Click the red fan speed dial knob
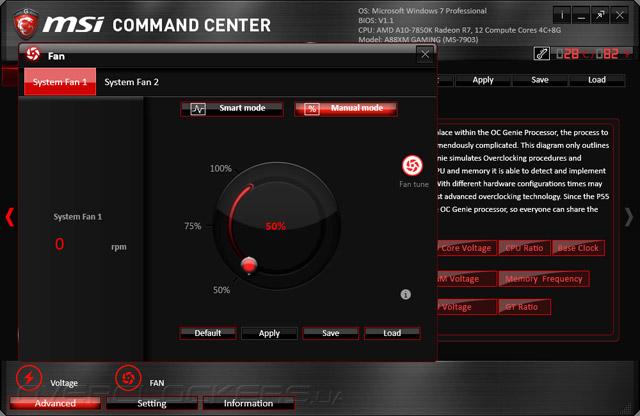640x416 pixels. pyautogui.click(x=249, y=265)
